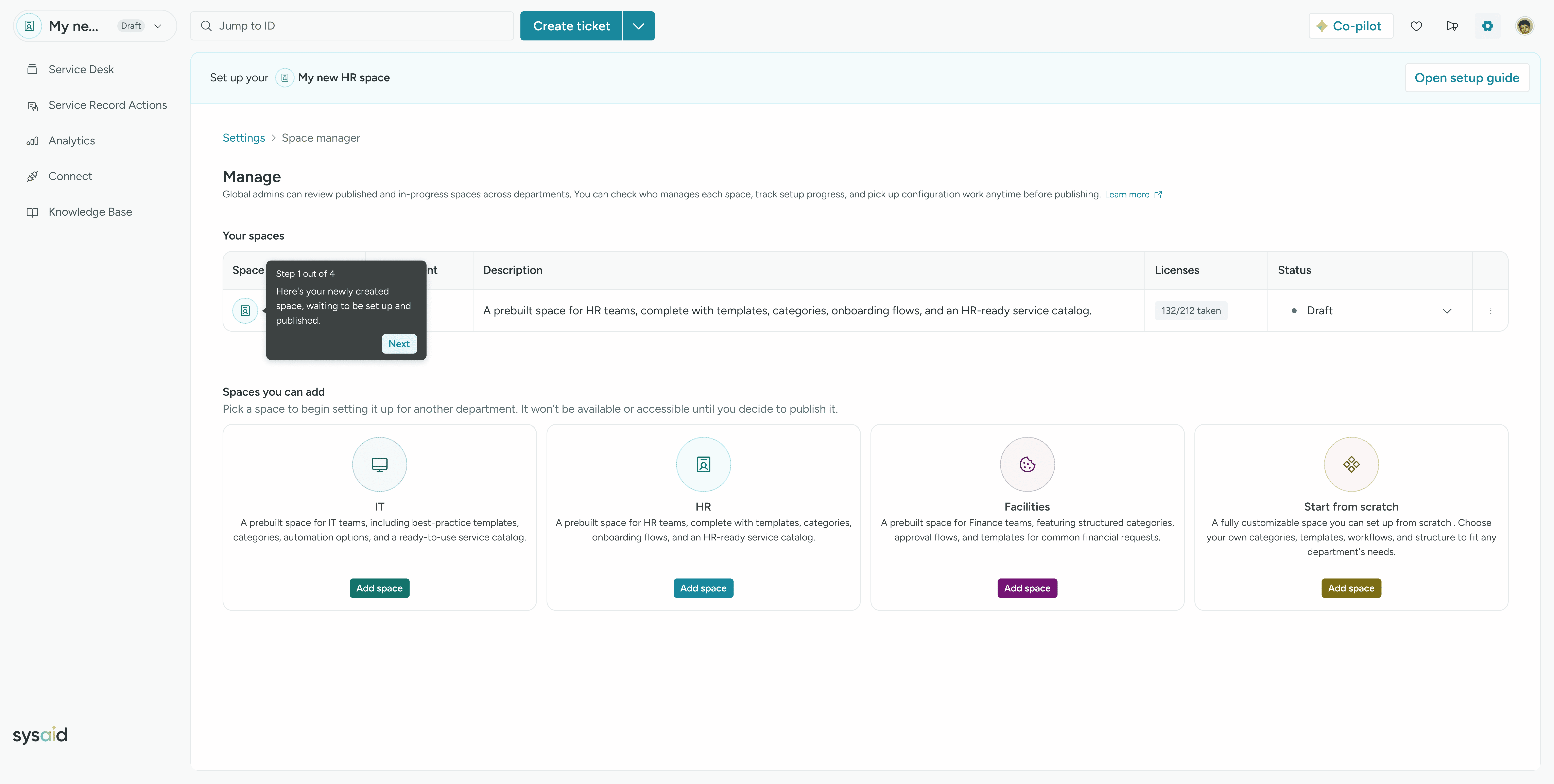Image resolution: width=1554 pixels, height=784 pixels.
Task: Open Knowledge Base in sidebar
Action: tap(90, 212)
